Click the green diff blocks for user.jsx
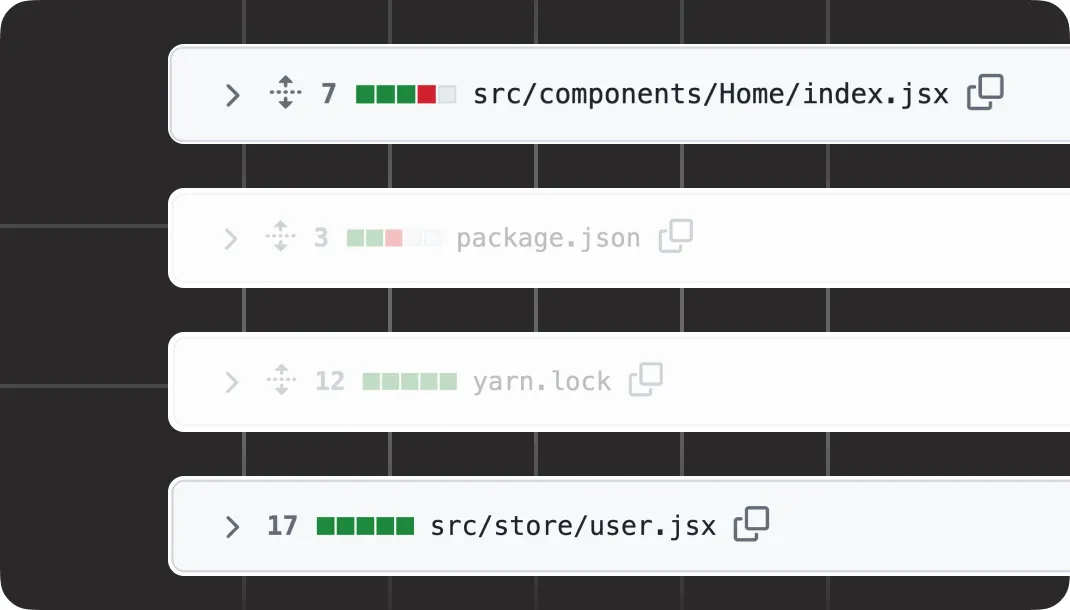 tap(366, 524)
